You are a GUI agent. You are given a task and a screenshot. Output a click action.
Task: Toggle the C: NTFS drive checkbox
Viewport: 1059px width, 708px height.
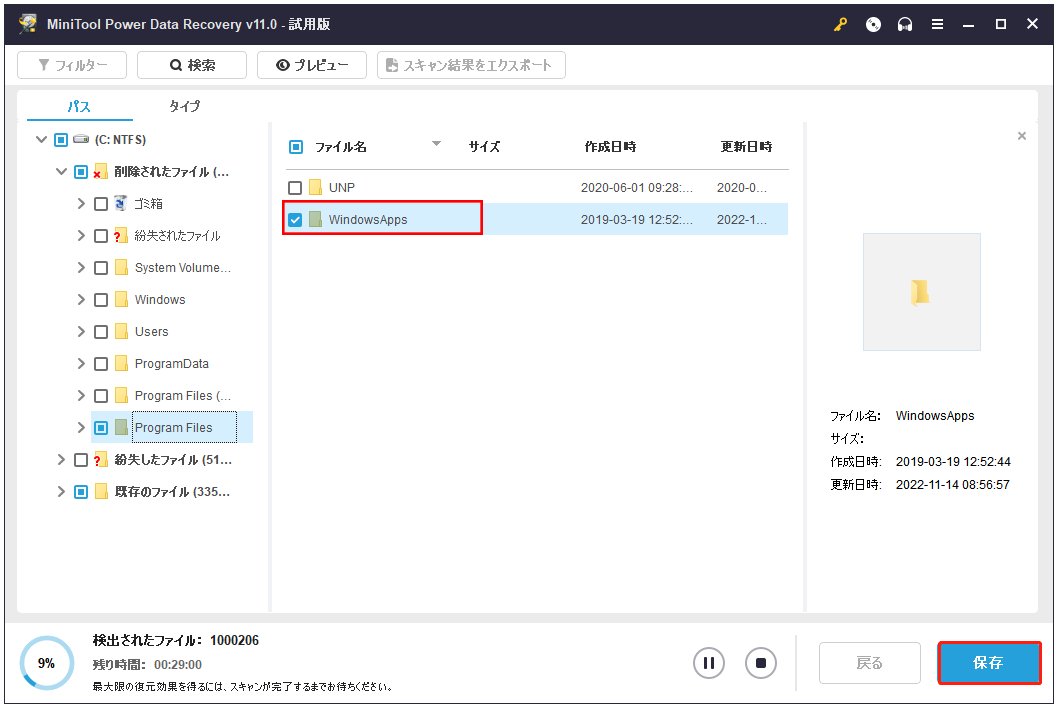click(x=61, y=140)
